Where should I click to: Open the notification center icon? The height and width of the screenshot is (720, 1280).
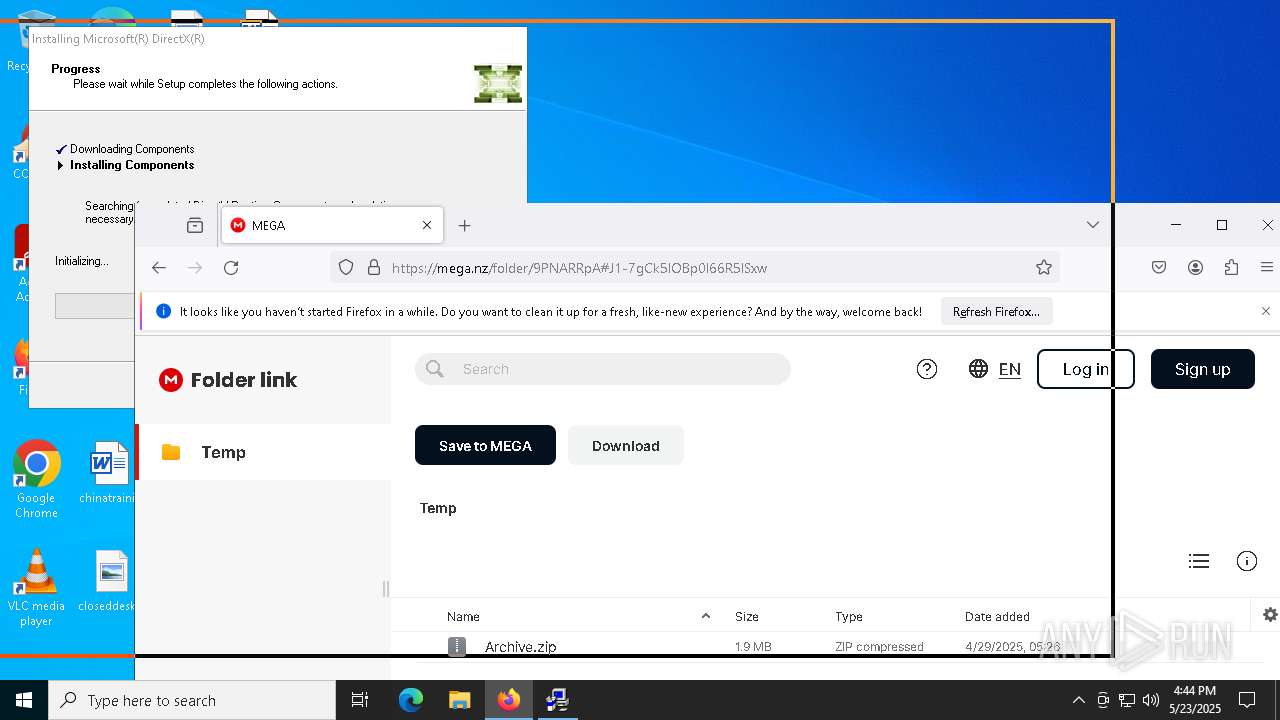[1247, 700]
